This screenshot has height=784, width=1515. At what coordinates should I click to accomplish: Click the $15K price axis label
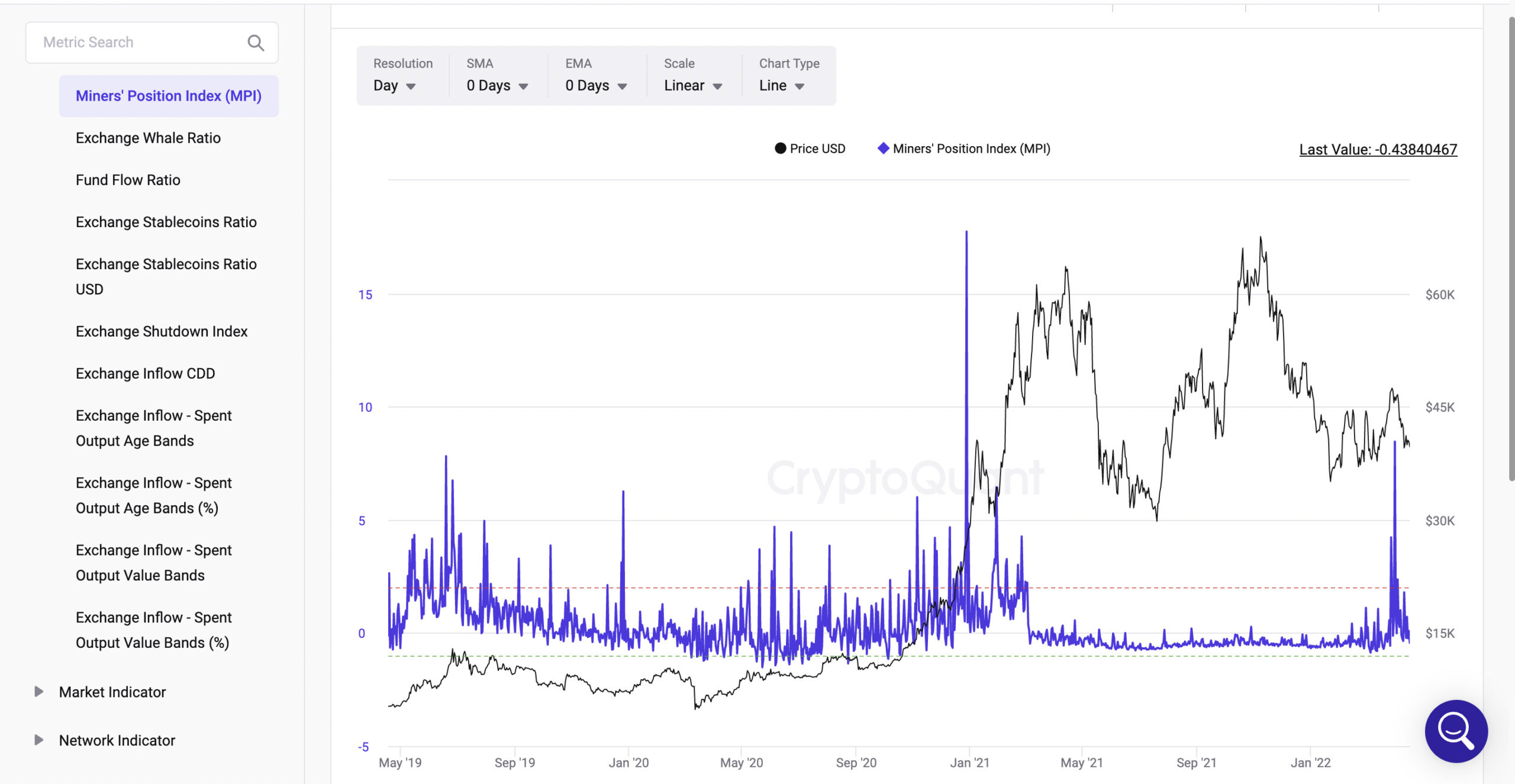point(1440,633)
